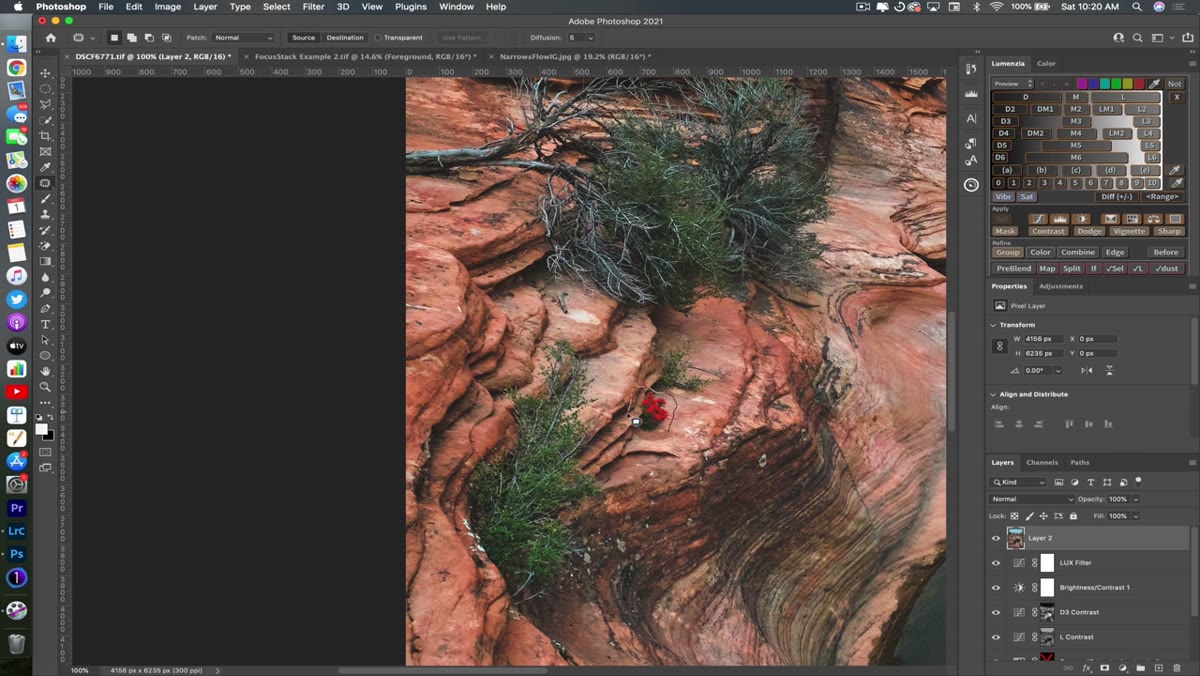Hide Layer 2 with its eye icon
The image size is (1200, 676).
[995, 538]
